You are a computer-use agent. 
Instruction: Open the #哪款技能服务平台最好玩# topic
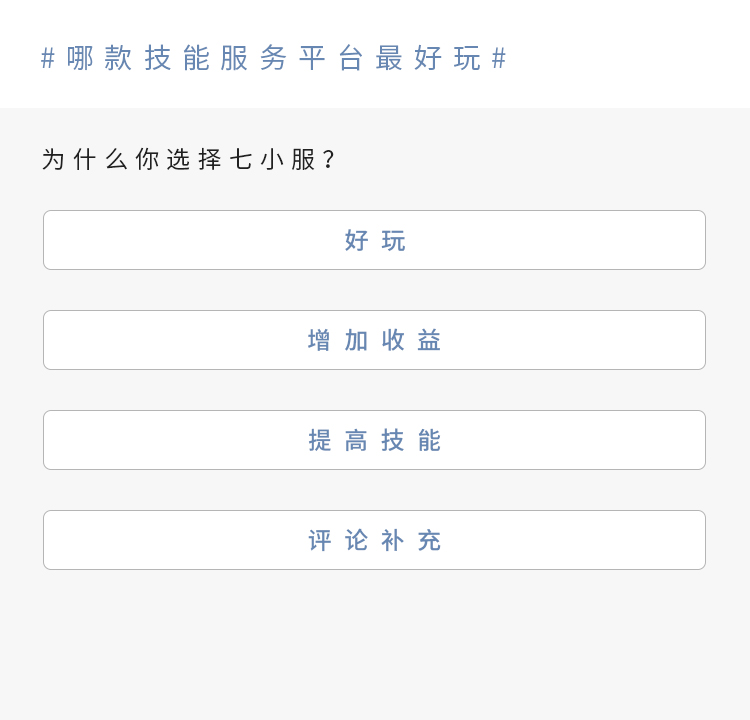click(273, 58)
